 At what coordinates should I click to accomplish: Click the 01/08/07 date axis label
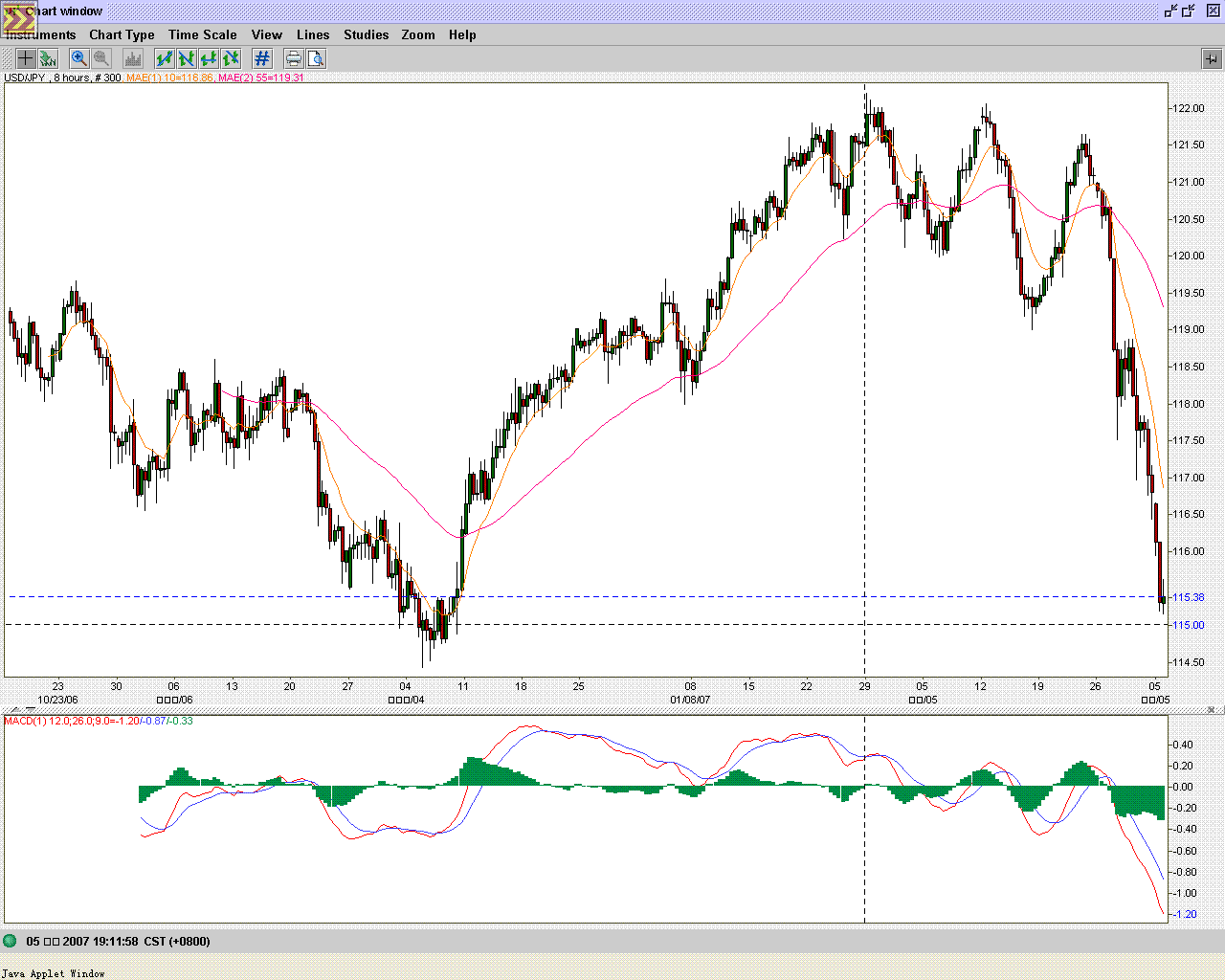tap(690, 700)
